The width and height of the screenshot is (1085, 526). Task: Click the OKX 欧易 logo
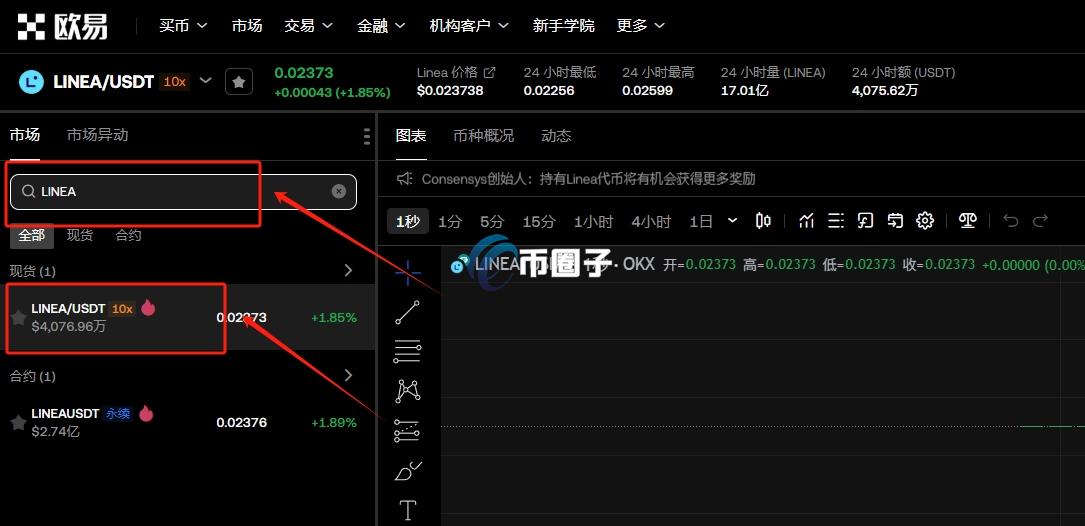click(x=62, y=26)
